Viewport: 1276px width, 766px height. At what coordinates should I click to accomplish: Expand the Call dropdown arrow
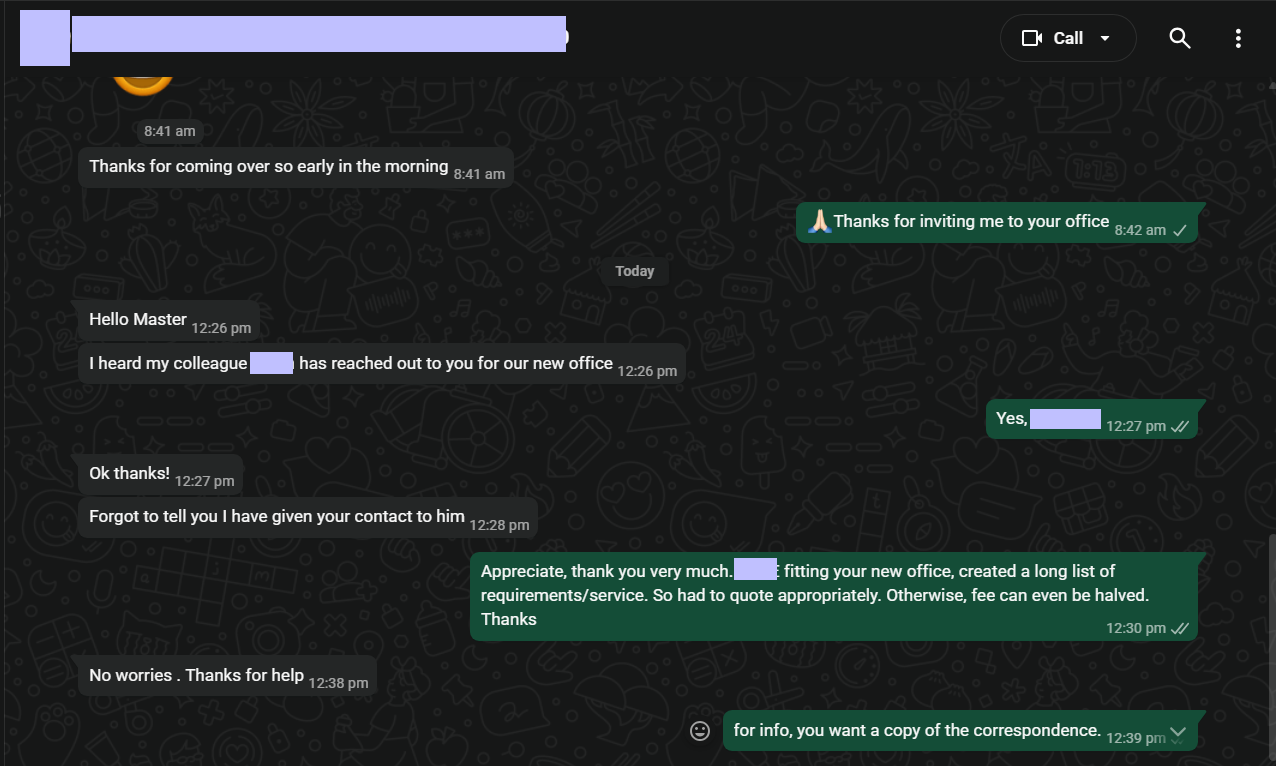[x=1105, y=38]
